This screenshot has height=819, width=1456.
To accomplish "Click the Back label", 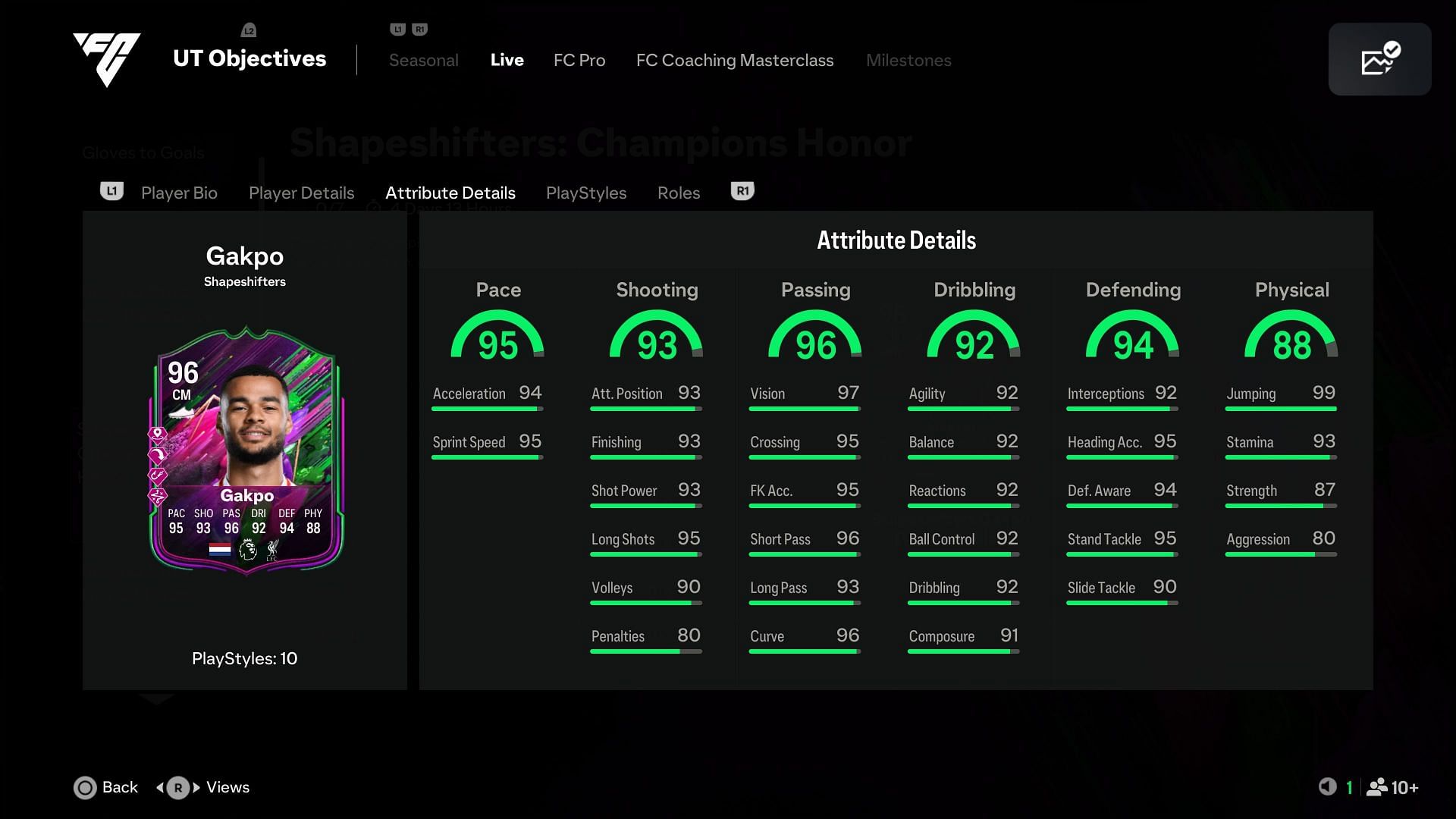I will tap(120, 787).
